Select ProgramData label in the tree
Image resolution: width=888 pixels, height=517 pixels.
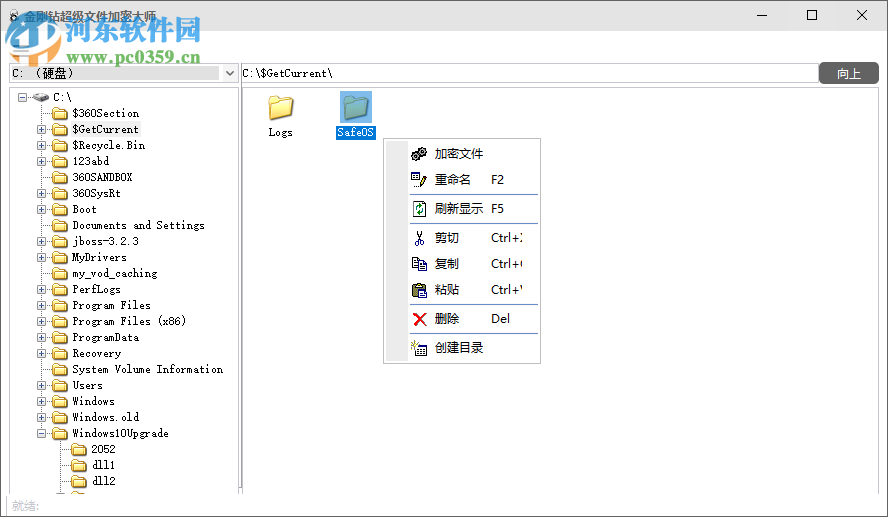(105, 337)
